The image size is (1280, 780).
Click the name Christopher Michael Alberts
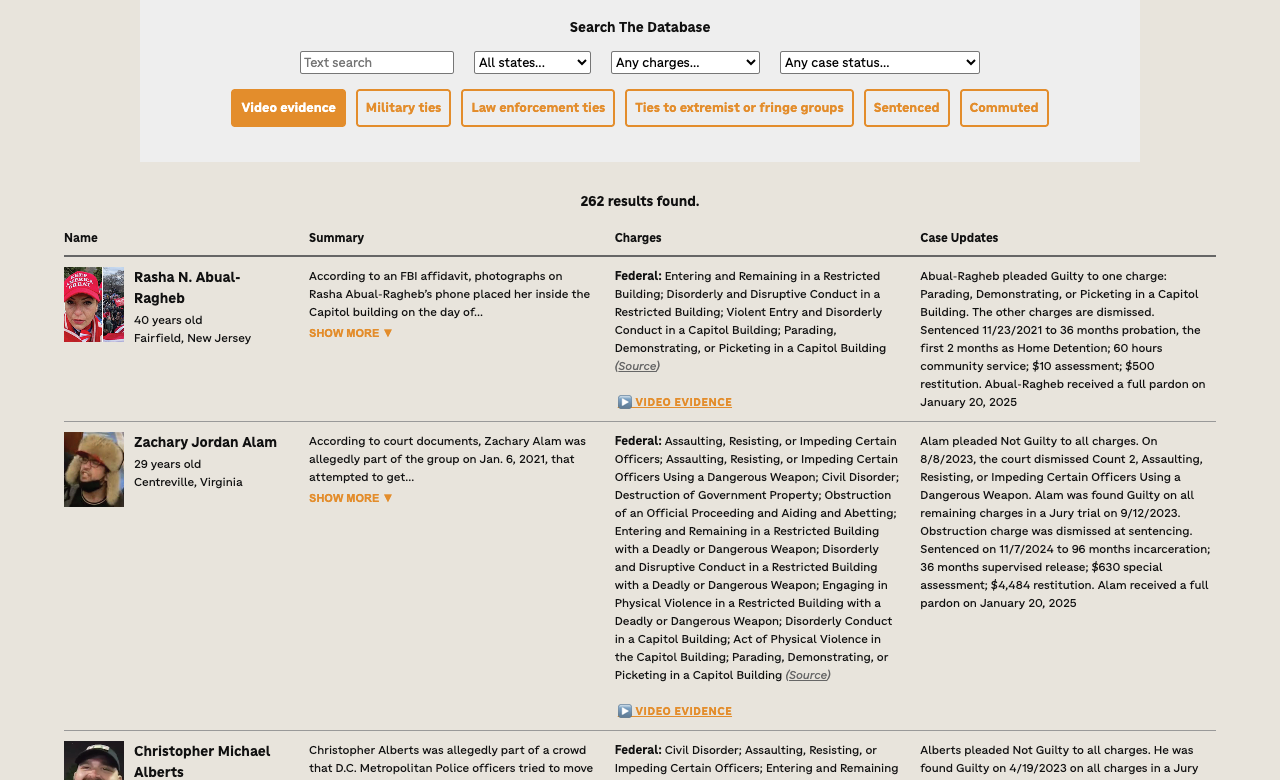(x=202, y=761)
